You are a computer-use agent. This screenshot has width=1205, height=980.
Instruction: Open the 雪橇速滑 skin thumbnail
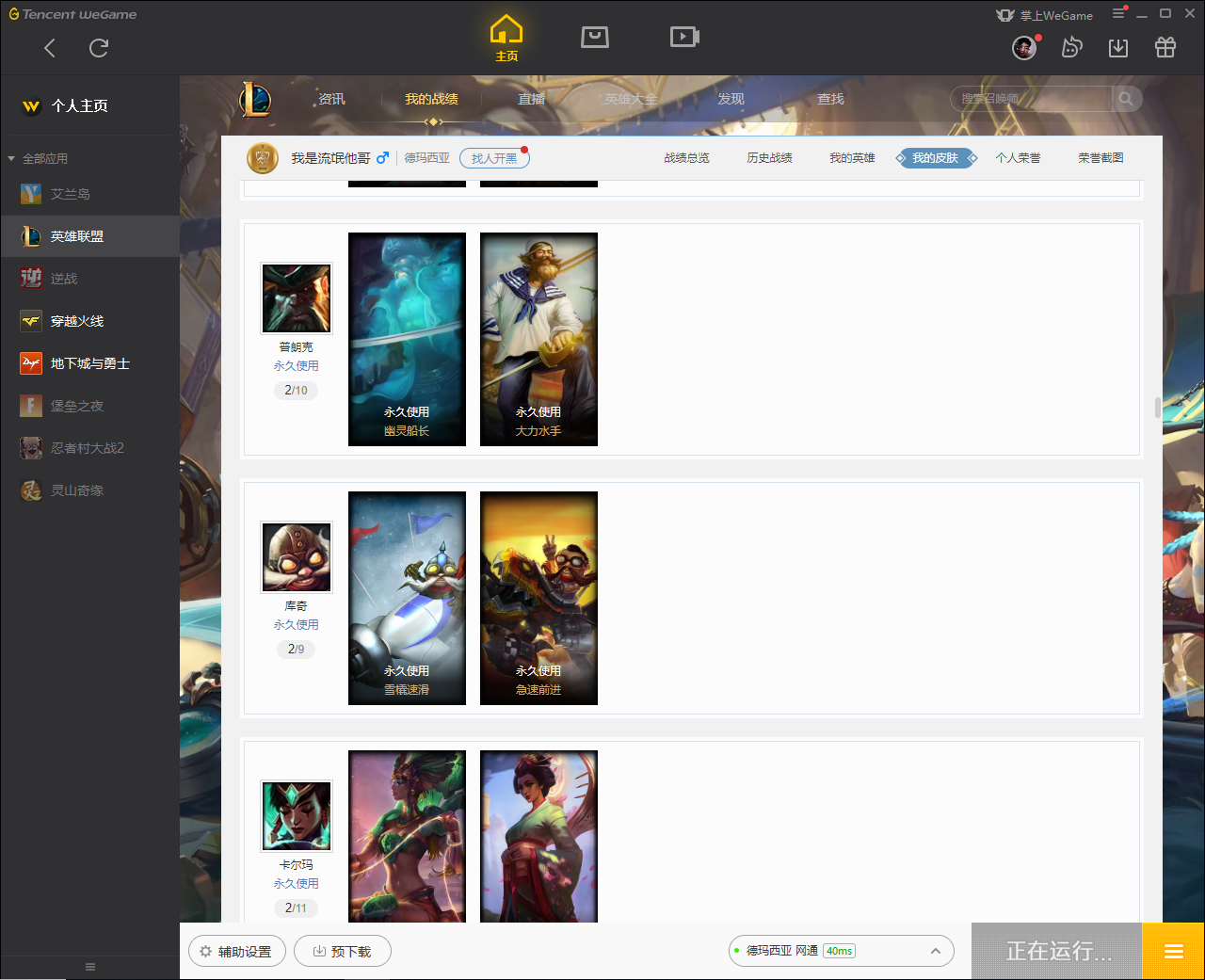407,598
